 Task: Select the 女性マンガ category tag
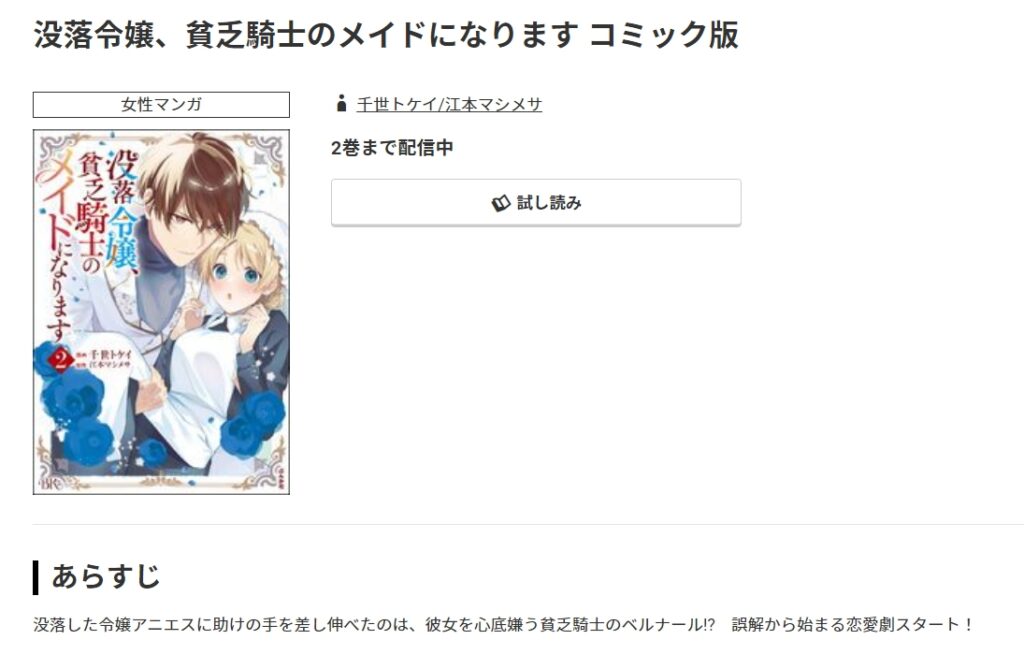161,105
